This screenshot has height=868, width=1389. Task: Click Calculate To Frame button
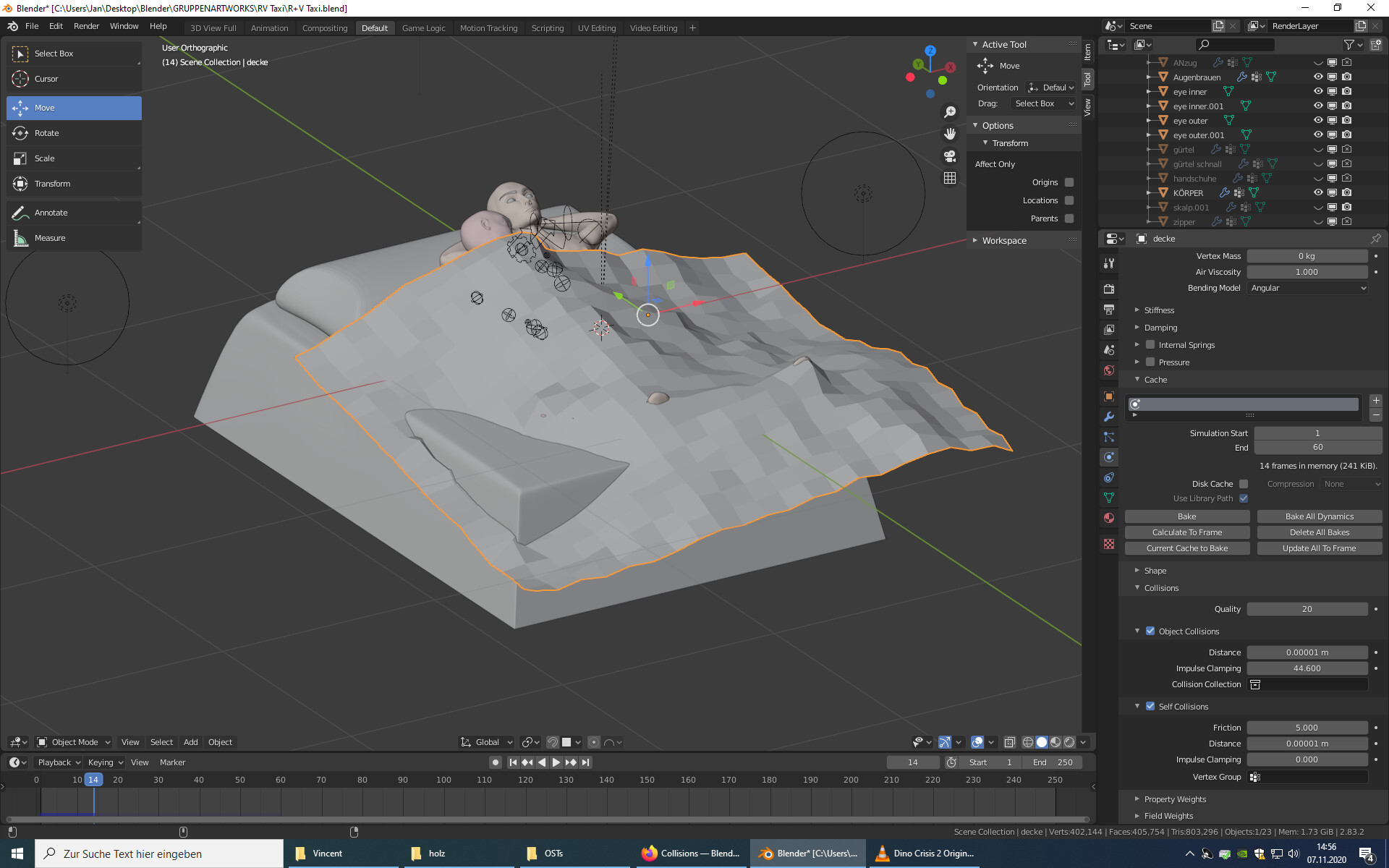[1186, 532]
